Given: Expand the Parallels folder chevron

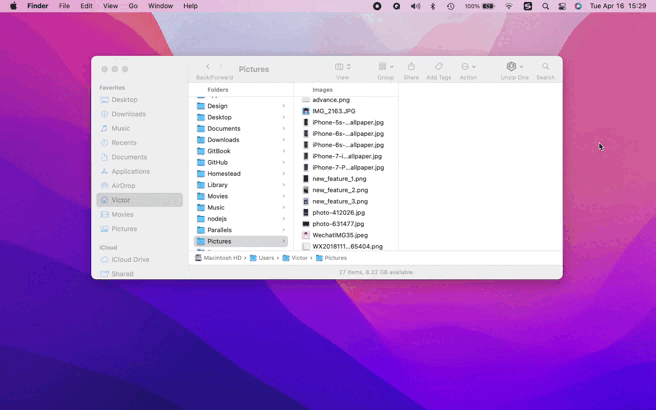Looking at the screenshot, I should (x=284, y=230).
